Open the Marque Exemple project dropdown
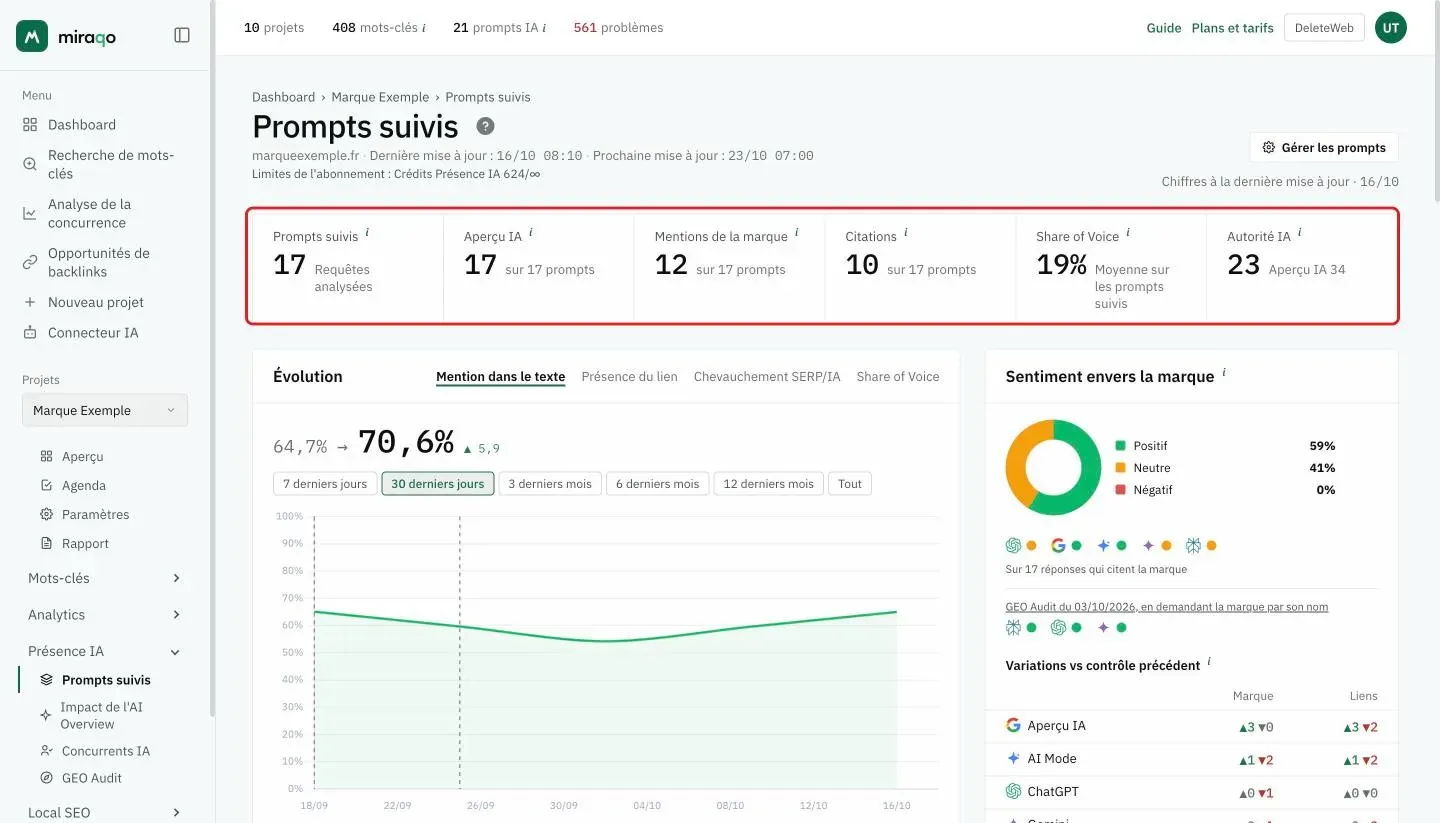This screenshot has width=1440, height=823. 105,410
